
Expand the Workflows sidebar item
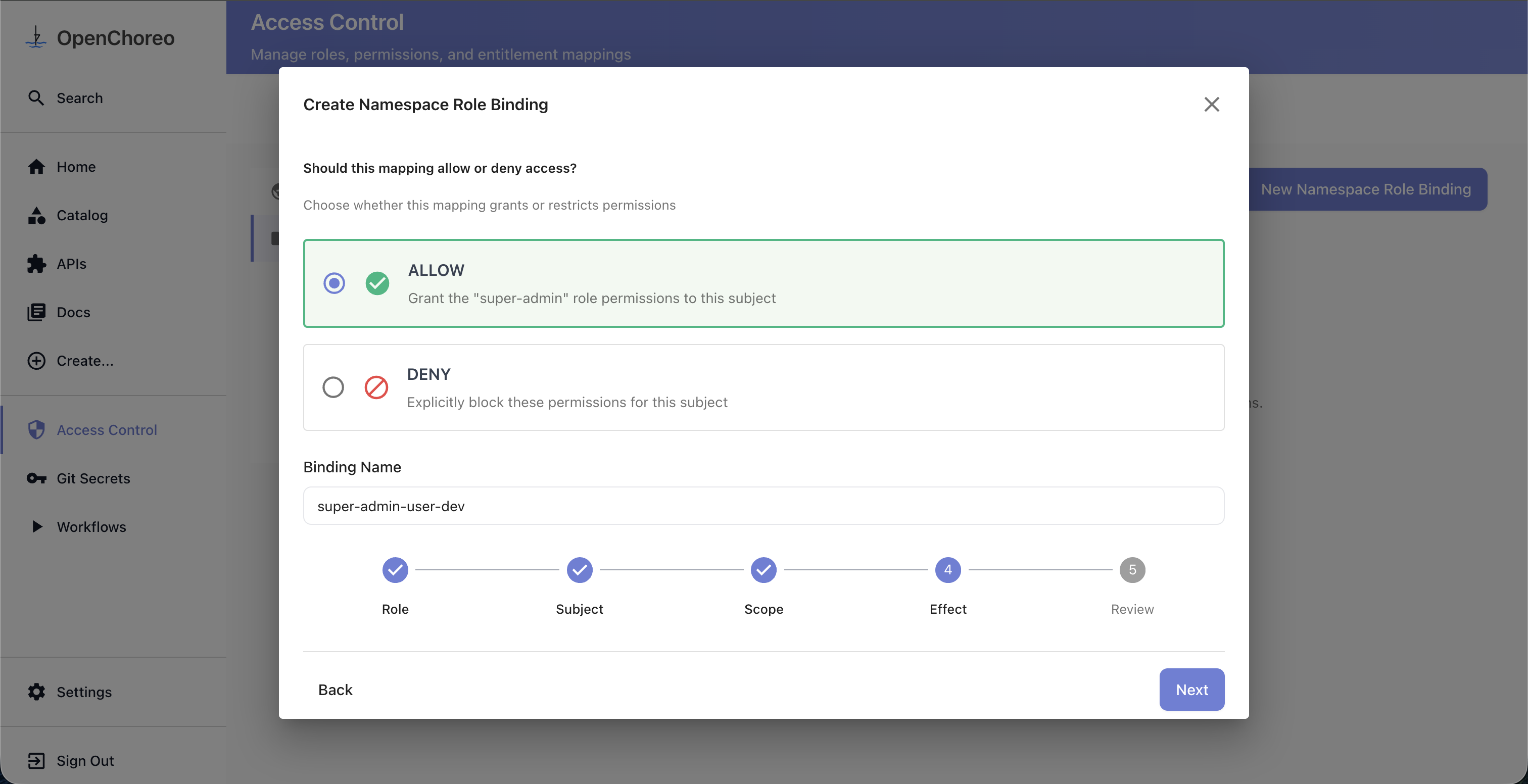[x=91, y=526]
